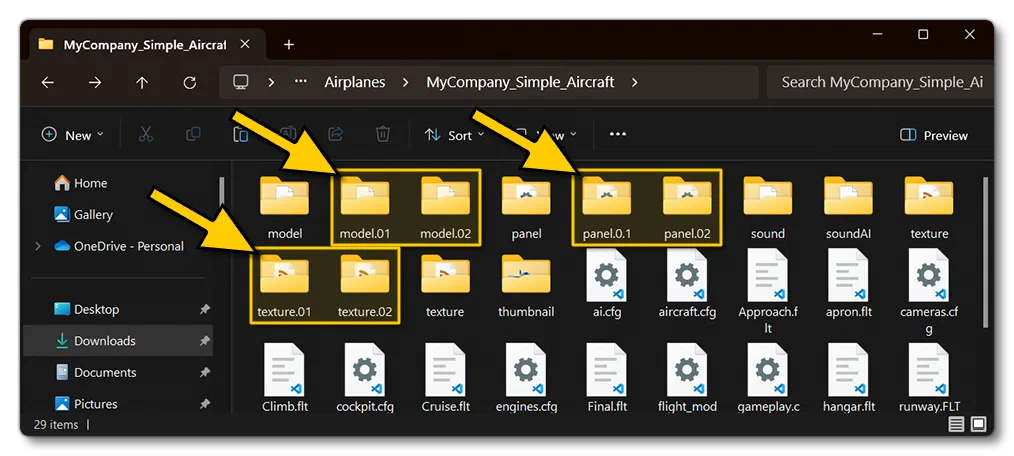The height and width of the screenshot is (456, 1014).
Task: Select the runway.FLT file
Action: point(929,378)
